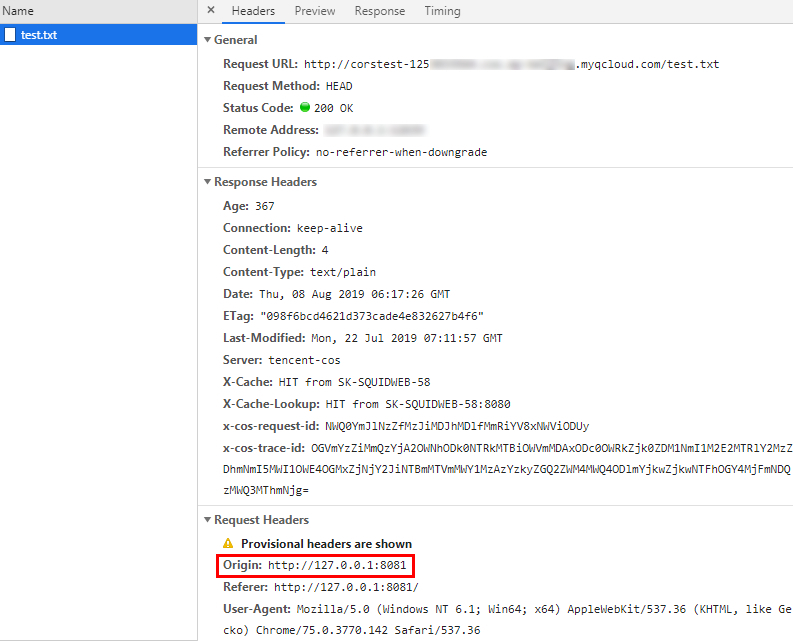Collapse the Request Headers section
This screenshot has width=793, height=641.
pos(207,520)
